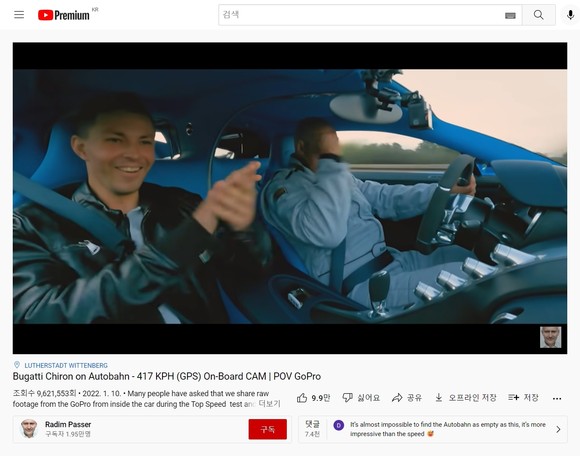Subscribe using the red 구독 button
This screenshot has width=580, height=456.
(x=267, y=429)
